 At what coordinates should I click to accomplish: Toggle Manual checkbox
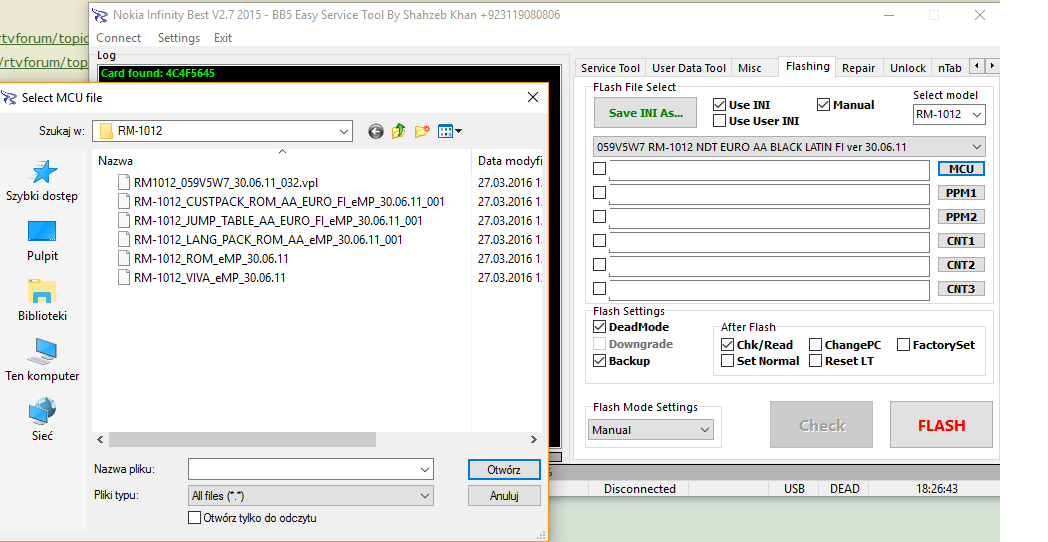[x=823, y=105]
